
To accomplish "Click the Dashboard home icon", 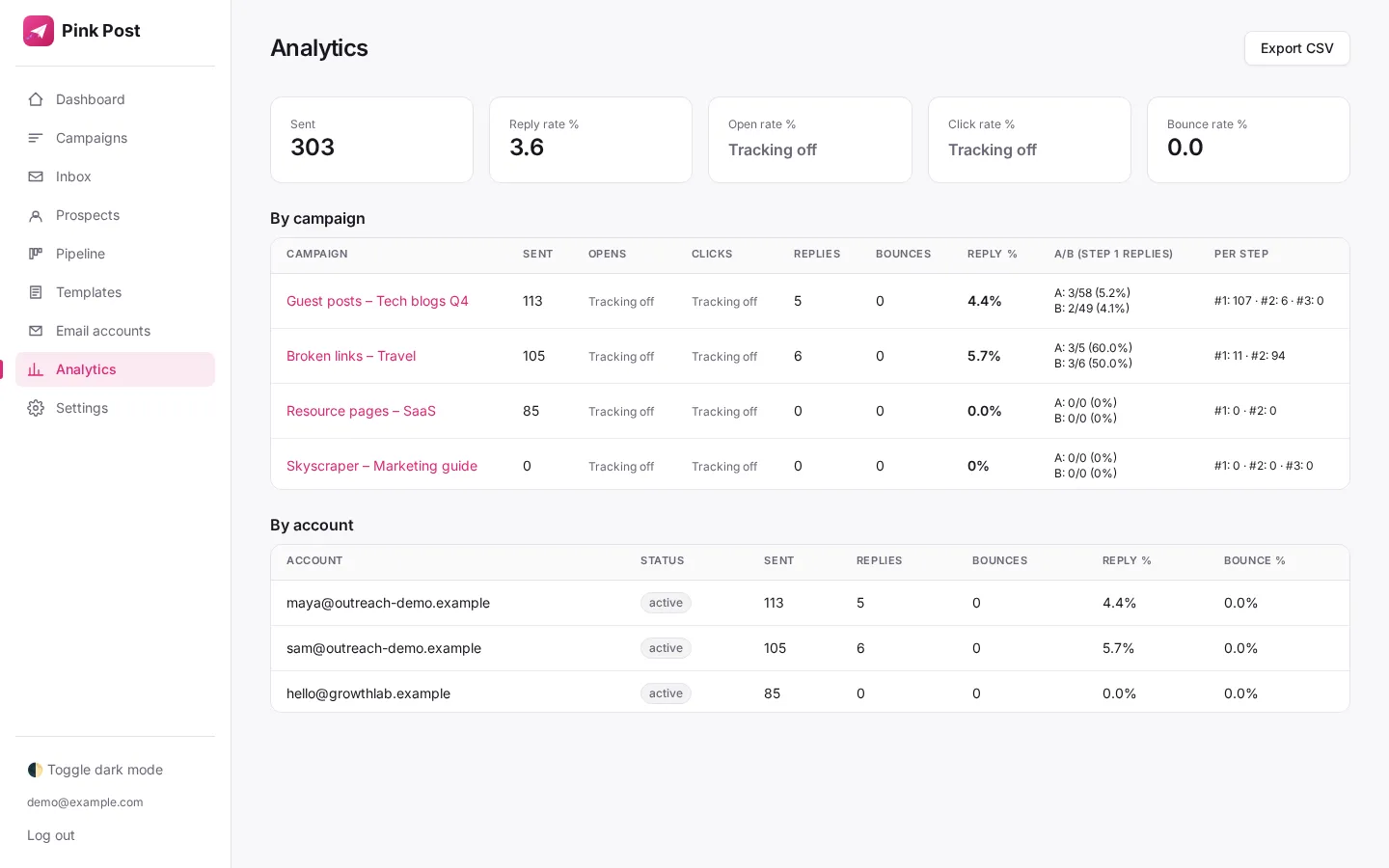I will 36,99.
